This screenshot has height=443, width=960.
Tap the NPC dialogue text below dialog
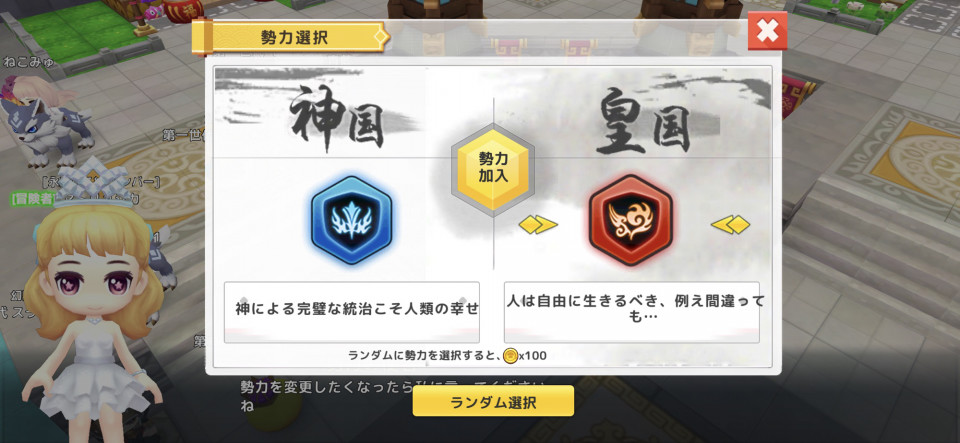(392, 396)
